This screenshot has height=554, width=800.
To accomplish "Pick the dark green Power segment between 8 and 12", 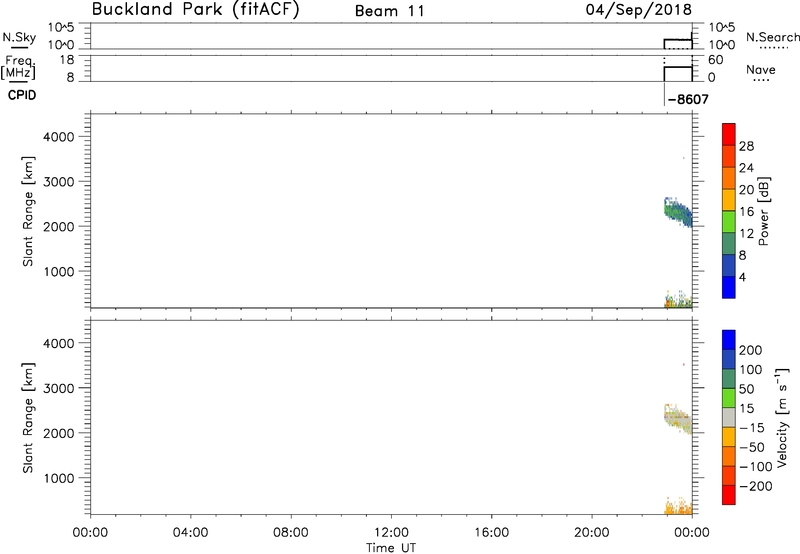I will [x=729, y=244].
